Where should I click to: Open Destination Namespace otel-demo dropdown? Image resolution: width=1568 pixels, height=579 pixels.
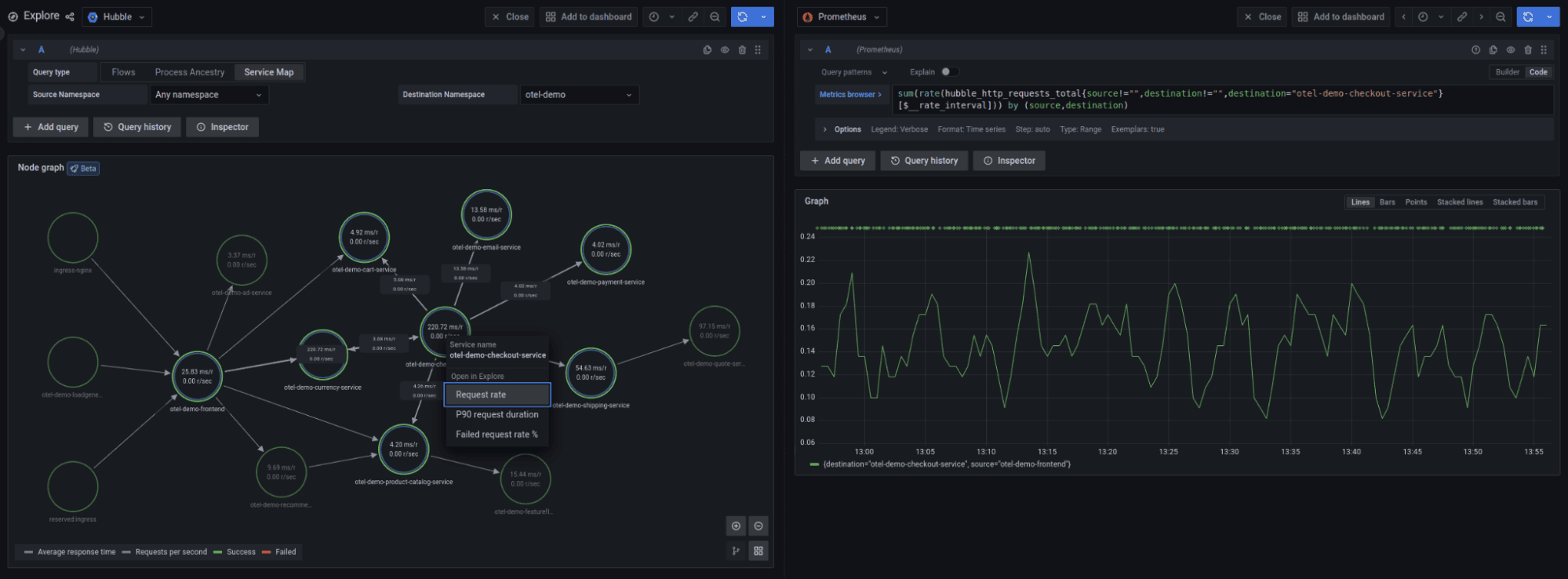point(579,95)
